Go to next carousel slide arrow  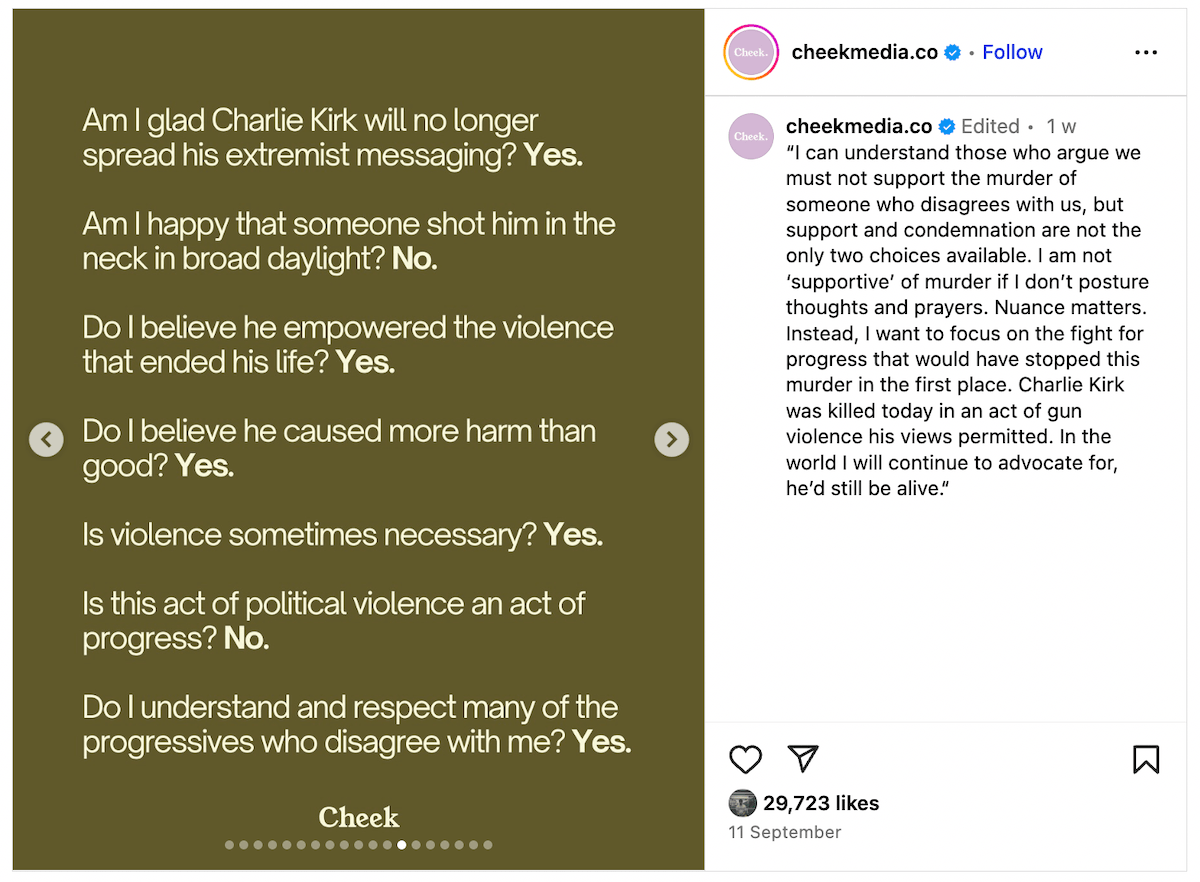671,439
